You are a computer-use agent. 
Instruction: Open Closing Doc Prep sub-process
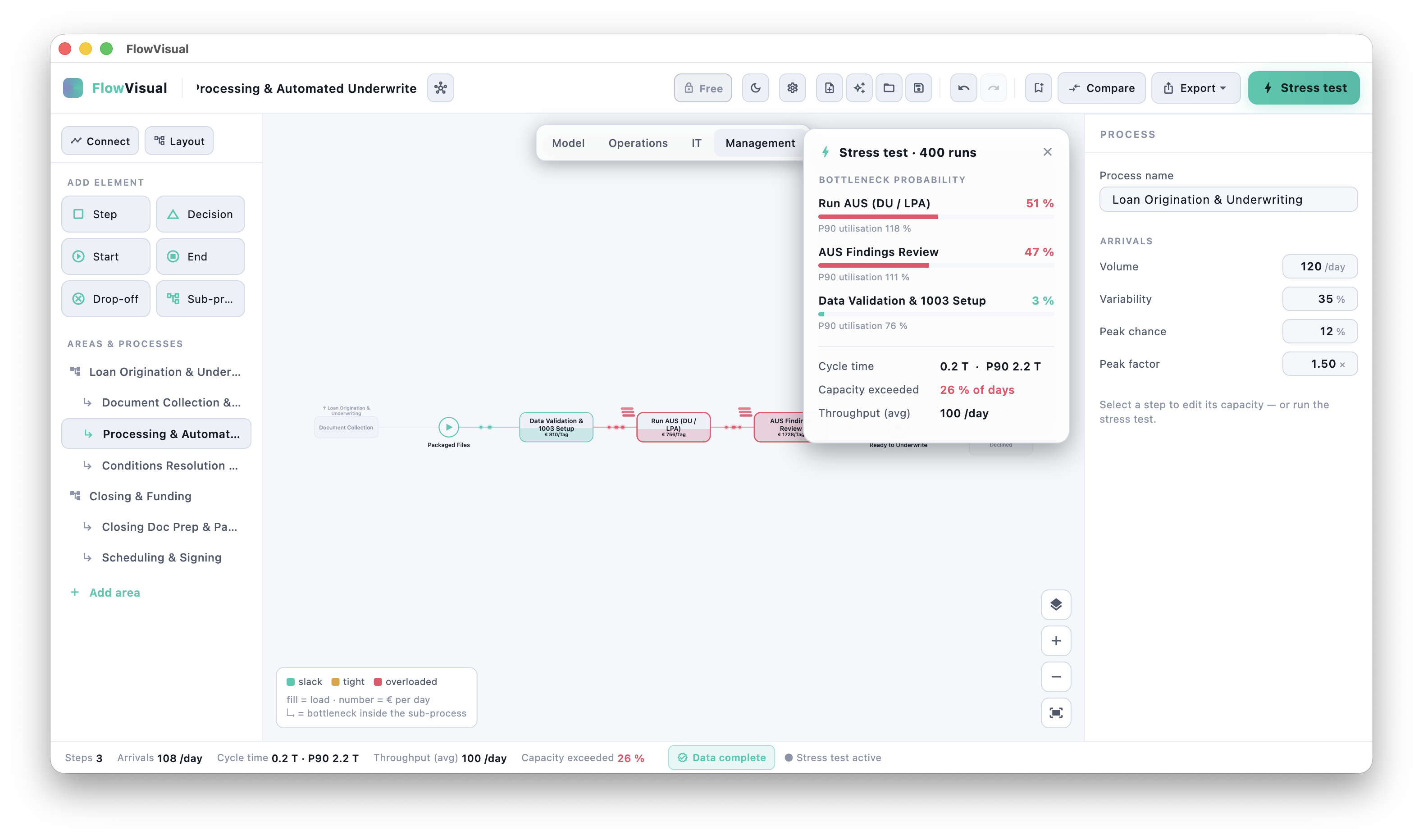(155, 526)
